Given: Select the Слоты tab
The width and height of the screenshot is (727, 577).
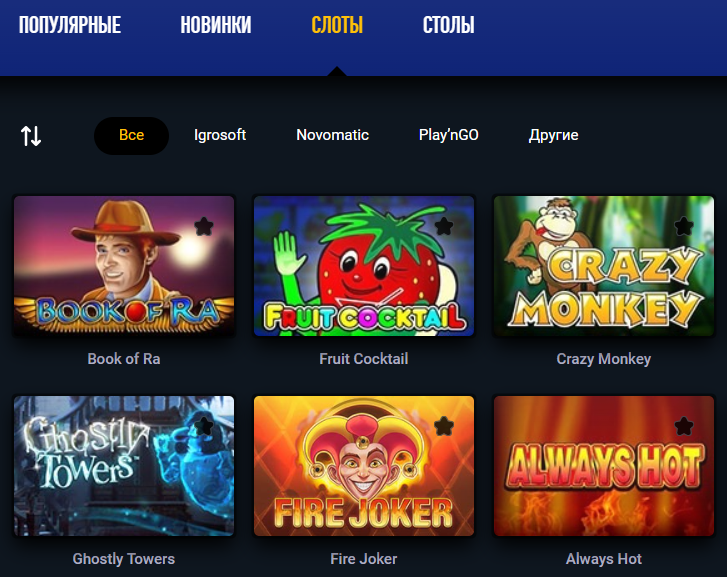Looking at the screenshot, I should (x=337, y=25).
